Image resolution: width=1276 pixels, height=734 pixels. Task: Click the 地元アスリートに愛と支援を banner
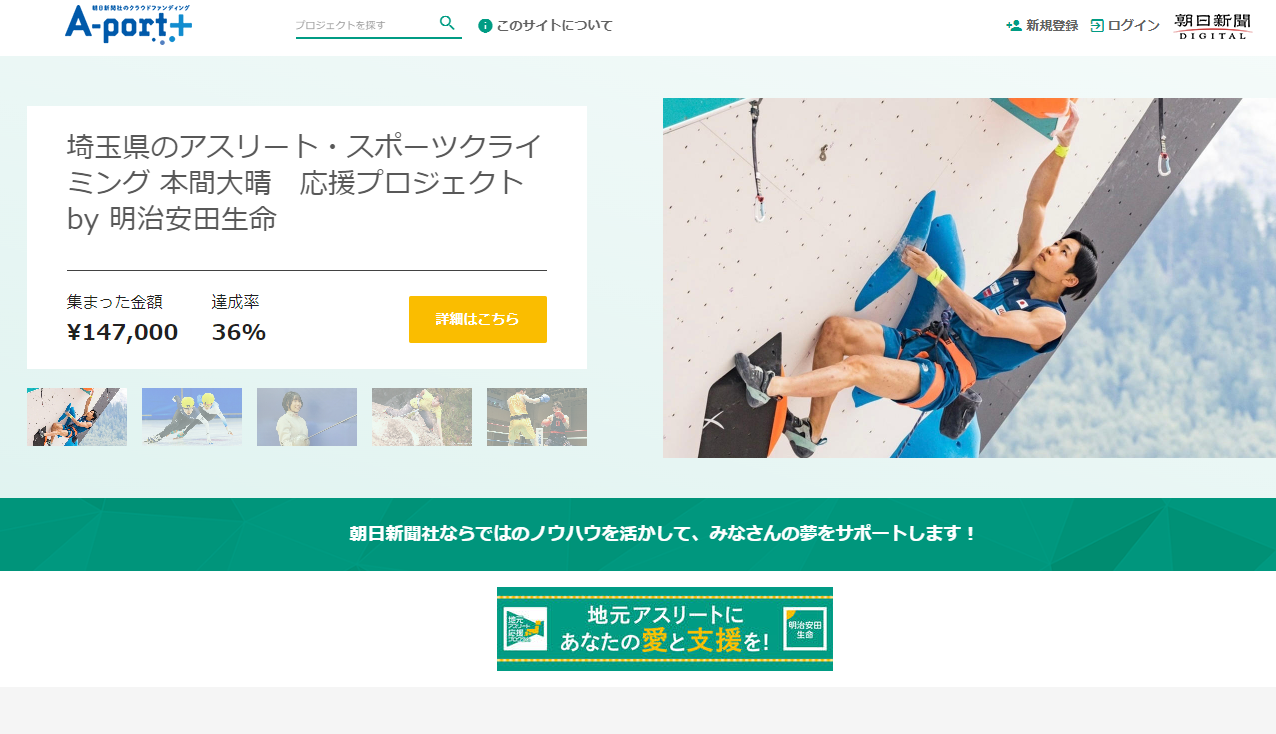(665, 629)
